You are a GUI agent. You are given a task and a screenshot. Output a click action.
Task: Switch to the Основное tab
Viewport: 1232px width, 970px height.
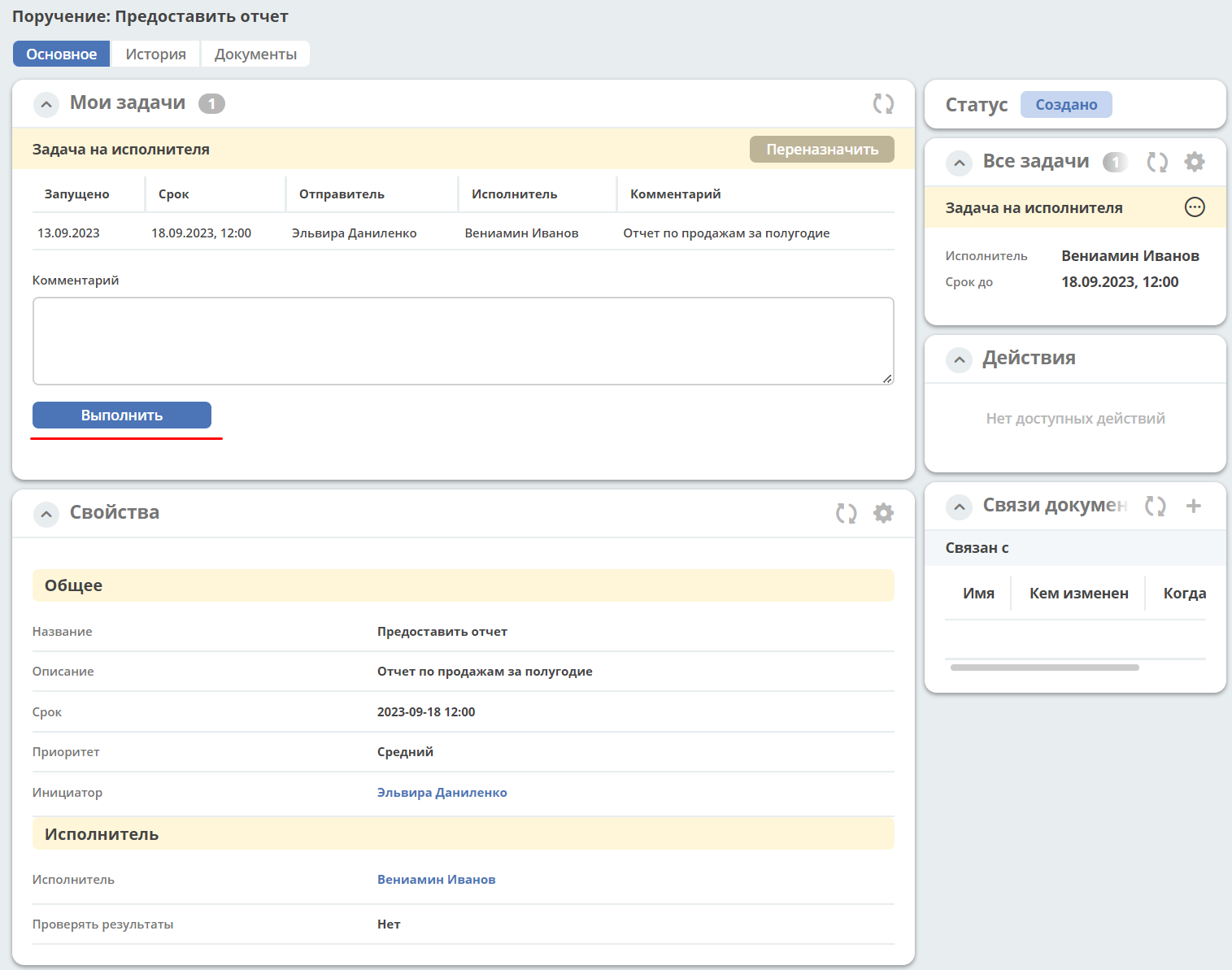tap(62, 54)
